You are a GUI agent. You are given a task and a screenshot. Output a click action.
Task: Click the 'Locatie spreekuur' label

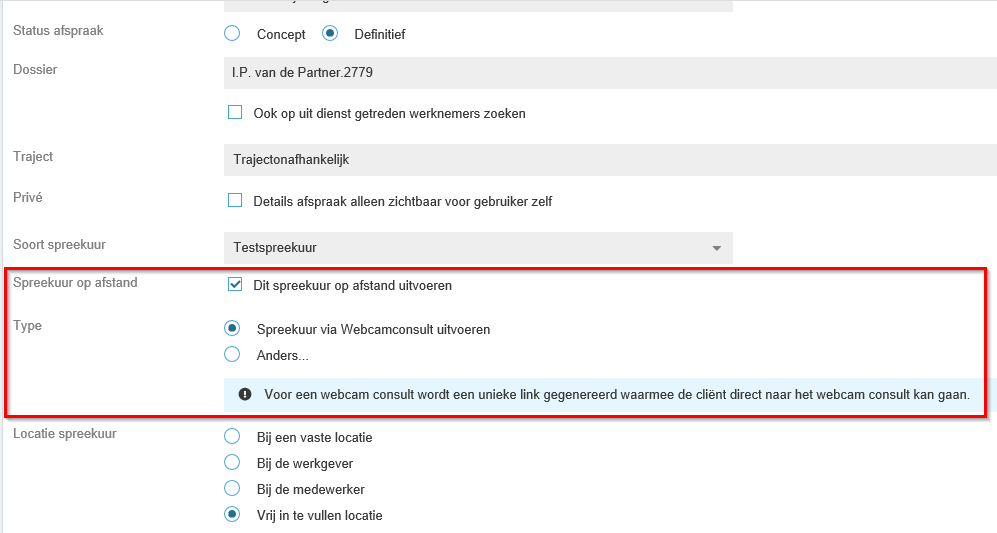click(65, 434)
